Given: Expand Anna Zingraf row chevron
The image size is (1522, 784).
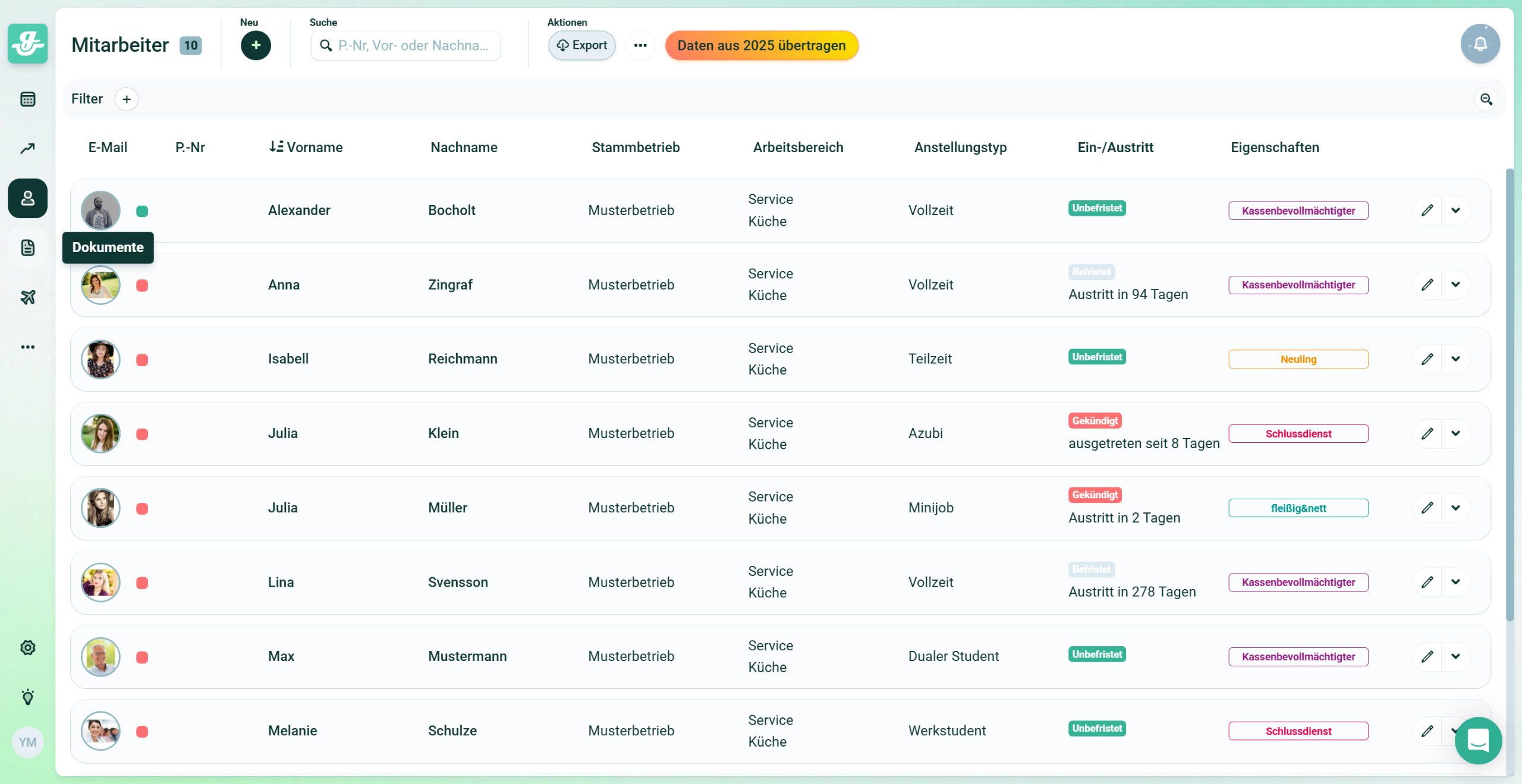Looking at the screenshot, I should coord(1455,285).
